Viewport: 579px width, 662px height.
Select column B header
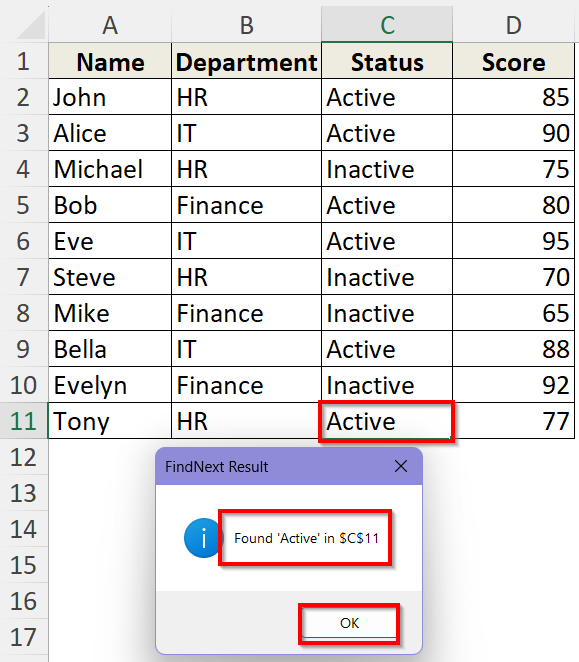click(x=246, y=24)
